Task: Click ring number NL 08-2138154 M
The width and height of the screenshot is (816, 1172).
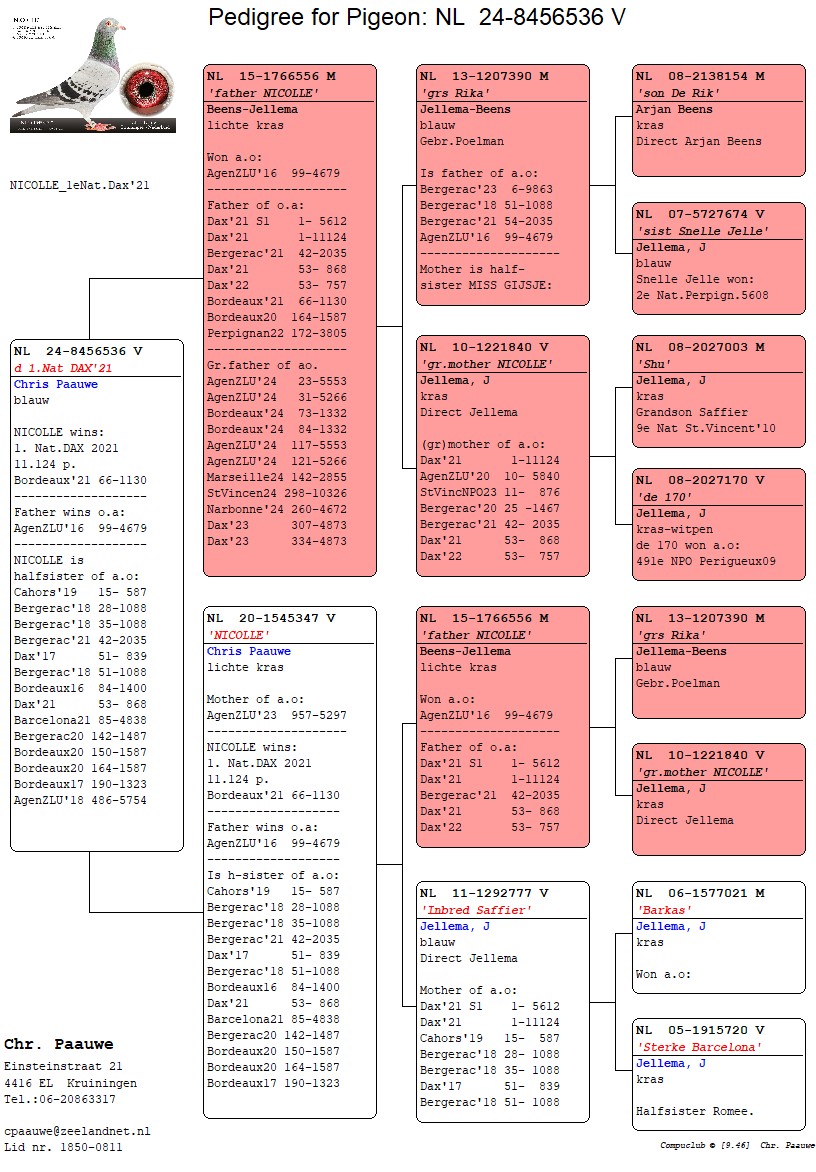Action: [700, 76]
